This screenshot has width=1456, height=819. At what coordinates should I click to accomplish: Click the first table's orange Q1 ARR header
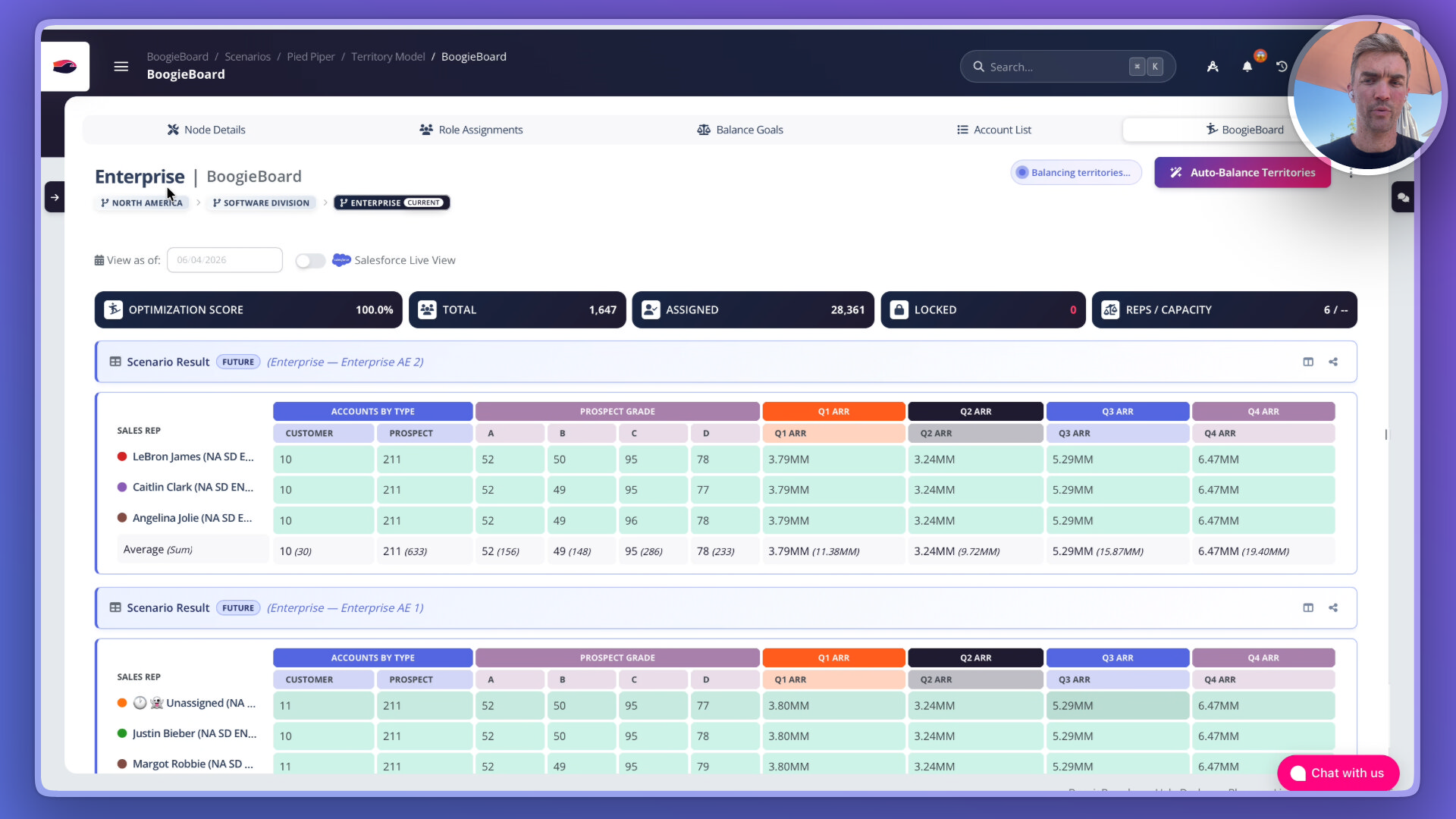pos(833,411)
